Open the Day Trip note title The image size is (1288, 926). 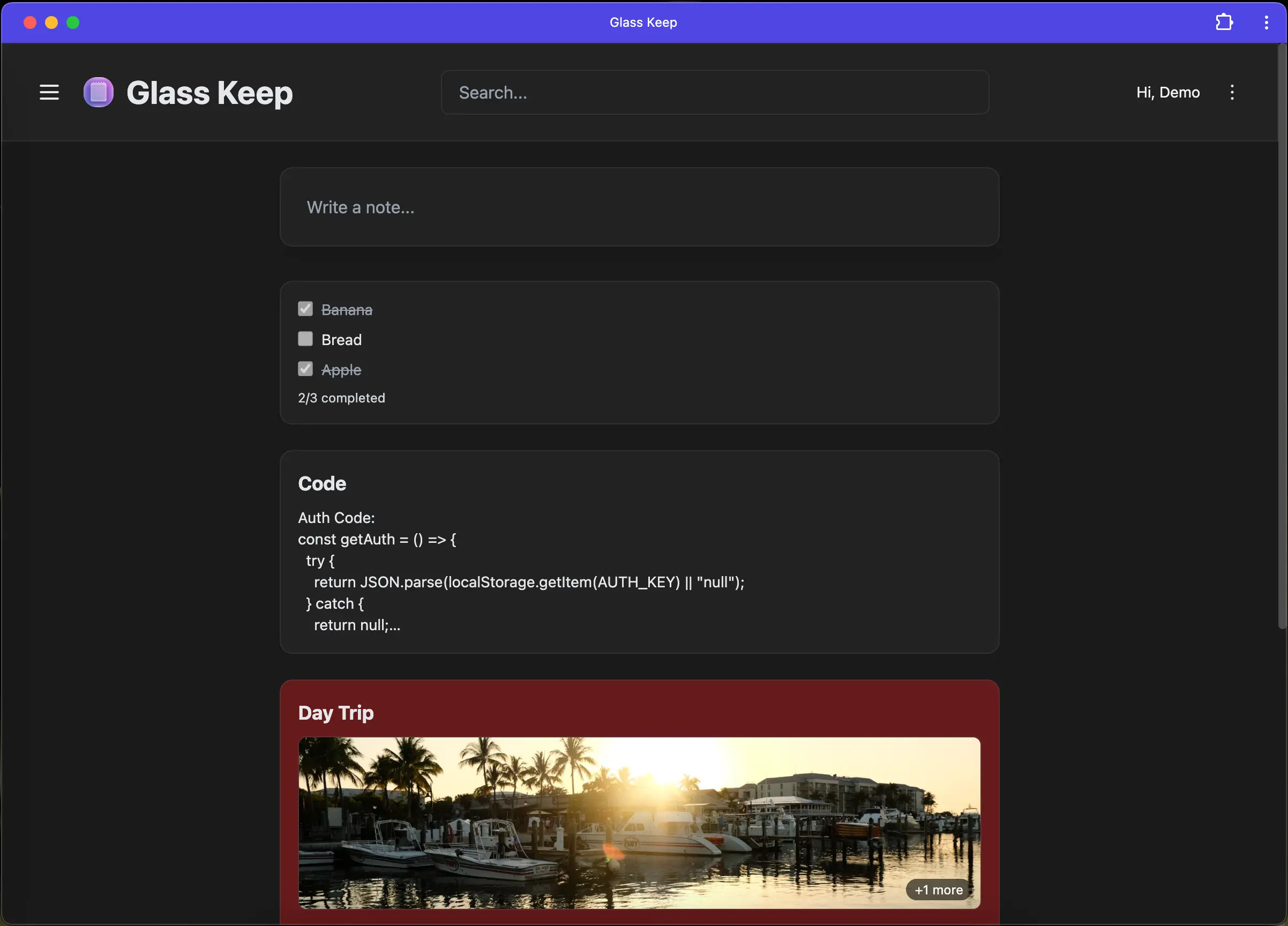[335, 712]
